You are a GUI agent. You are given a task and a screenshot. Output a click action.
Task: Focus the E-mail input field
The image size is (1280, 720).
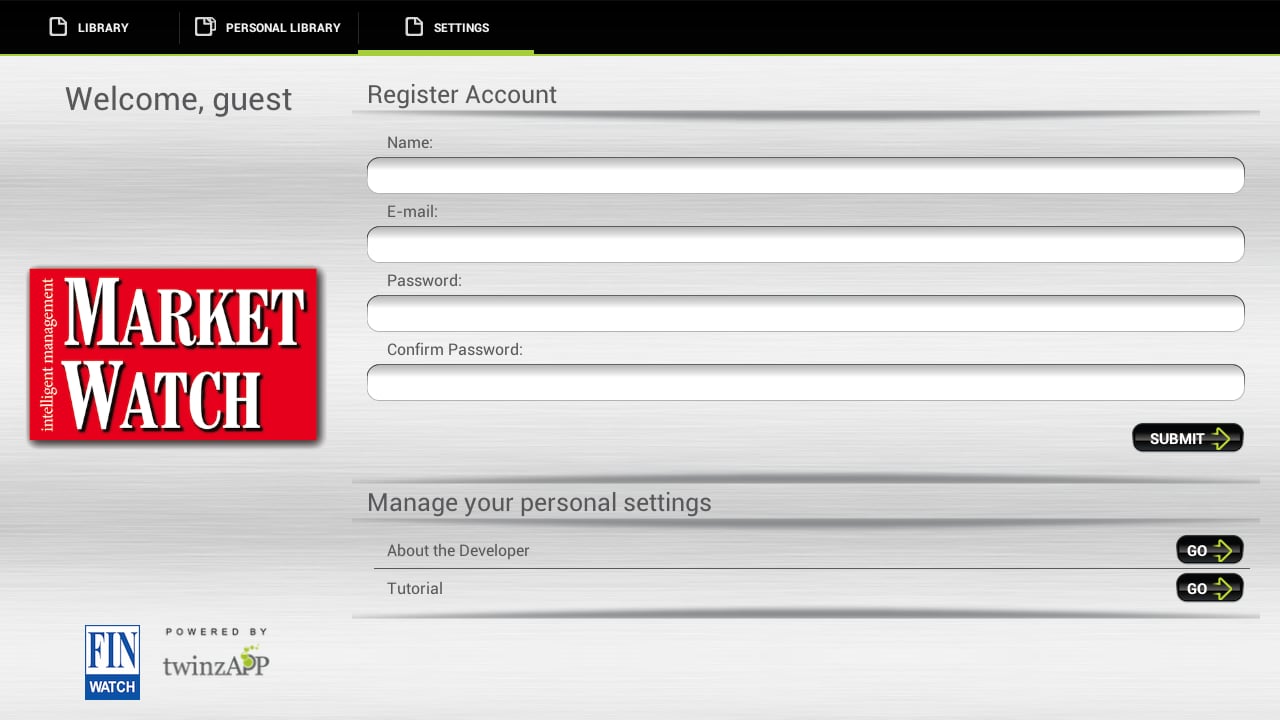coord(806,245)
